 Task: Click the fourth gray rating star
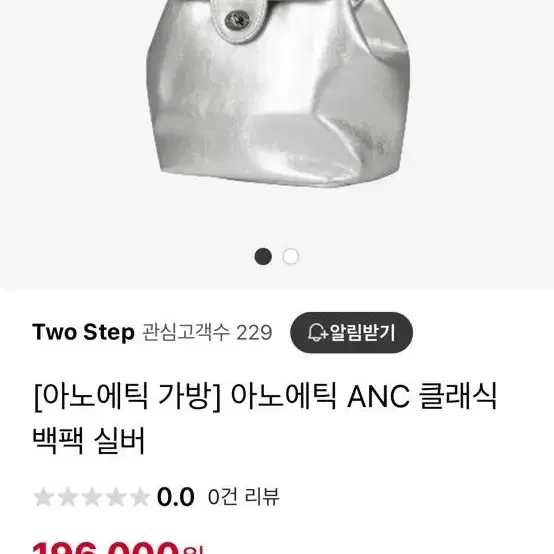coord(116,497)
